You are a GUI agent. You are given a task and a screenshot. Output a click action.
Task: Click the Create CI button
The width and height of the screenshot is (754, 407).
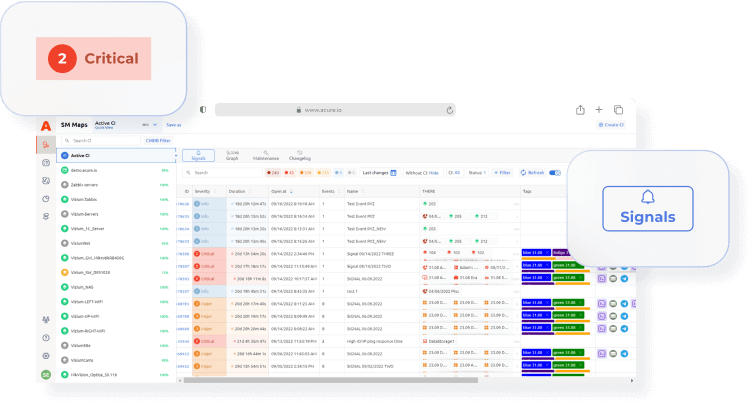611,125
